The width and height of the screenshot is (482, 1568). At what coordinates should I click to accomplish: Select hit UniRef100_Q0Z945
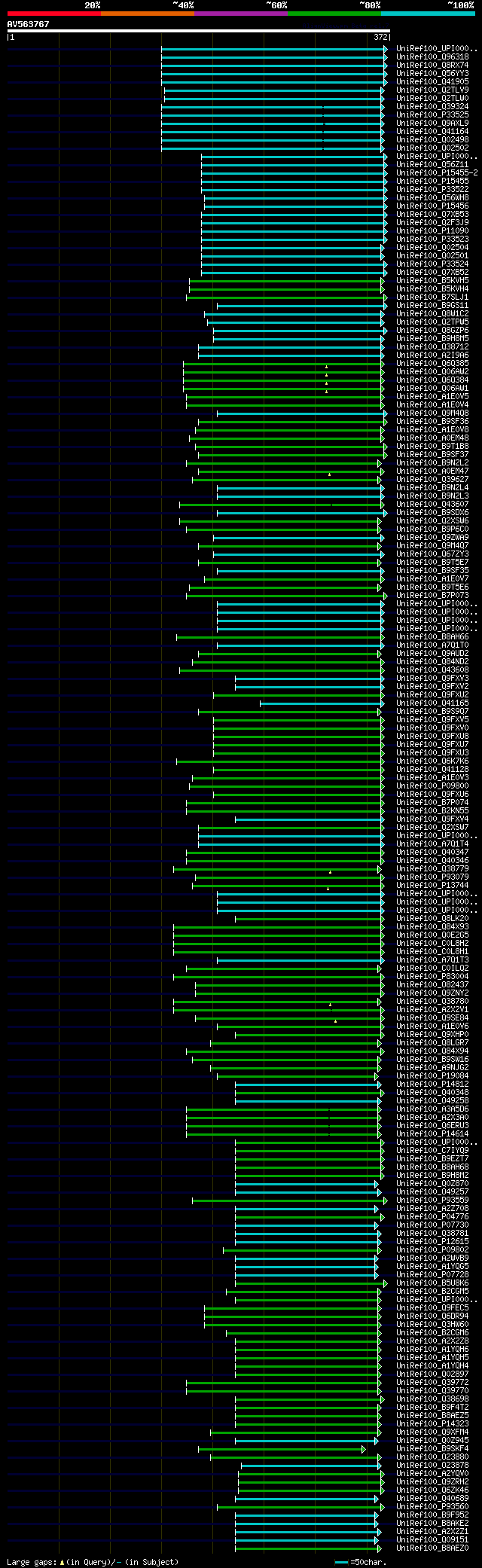pyautogui.click(x=432, y=1440)
